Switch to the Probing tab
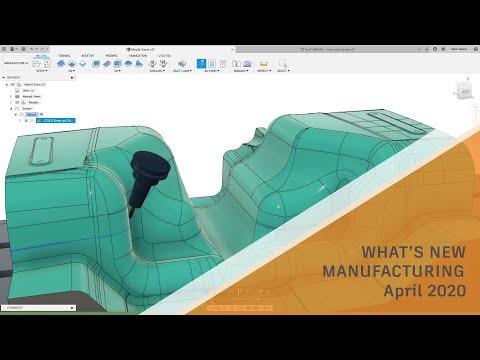This screenshot has width=480, height=360. [x=111, y=55]
